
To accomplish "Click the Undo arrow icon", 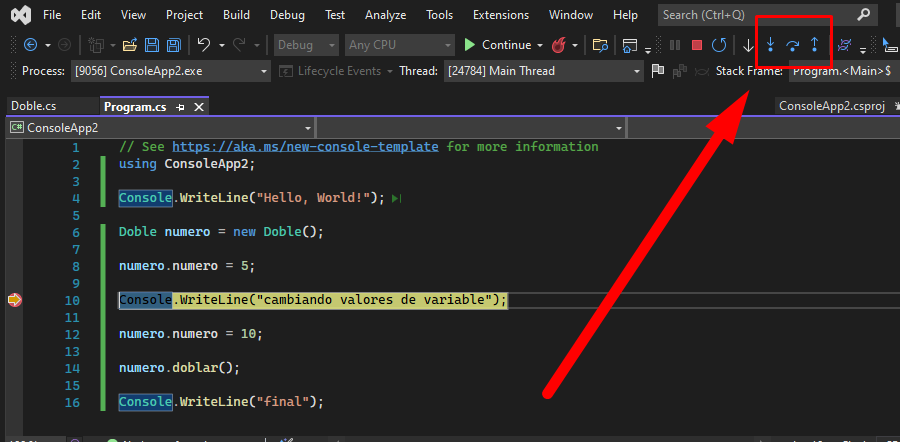I will 204,45.
